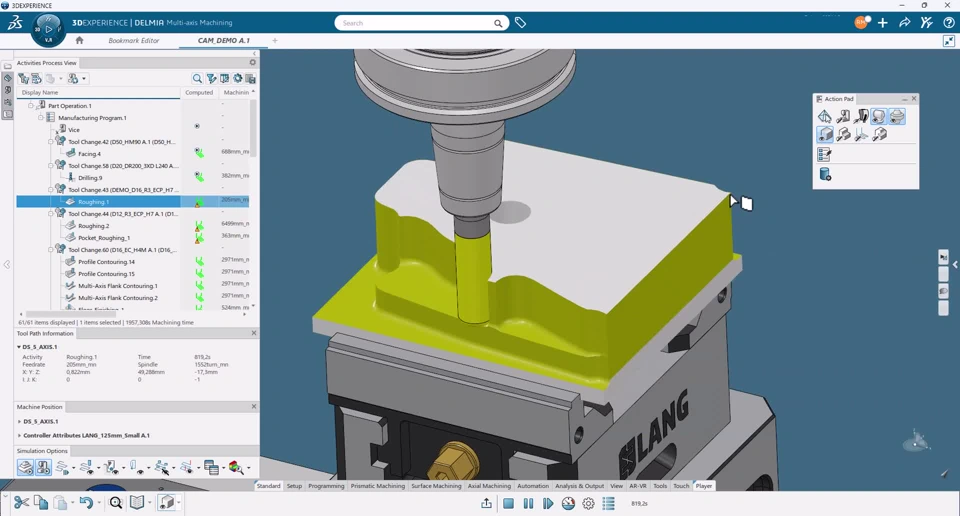This screenshot has width=960, height=516.
Task: Expand the DS_5_AXIS.1 machine position entry
Action: pyautogui.click(x=19, y=422)
